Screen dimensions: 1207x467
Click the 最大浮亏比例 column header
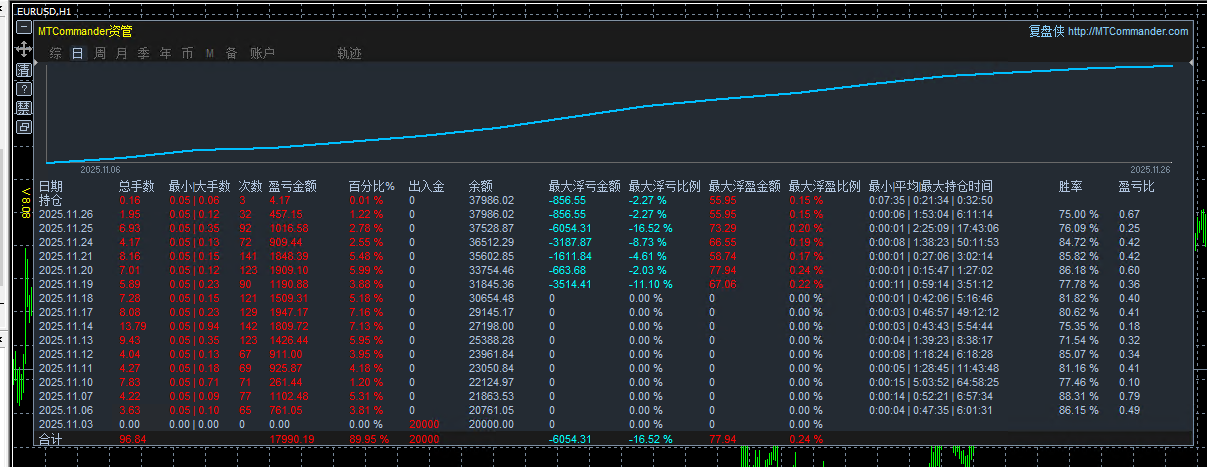[665, 186]
